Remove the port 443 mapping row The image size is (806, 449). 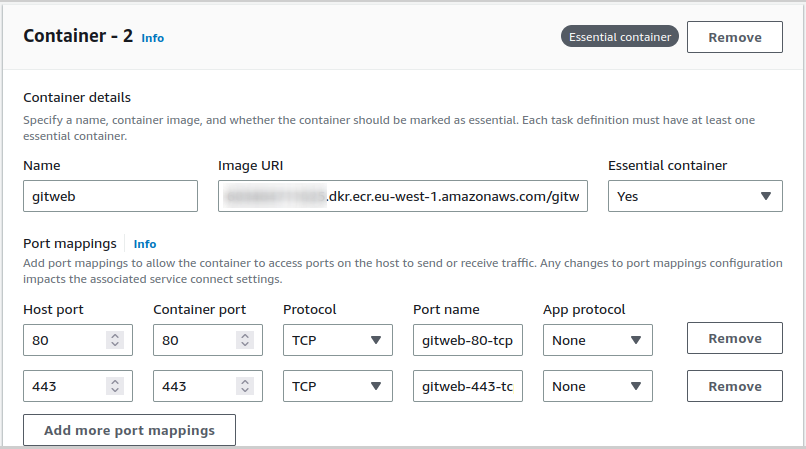[734, 386]
